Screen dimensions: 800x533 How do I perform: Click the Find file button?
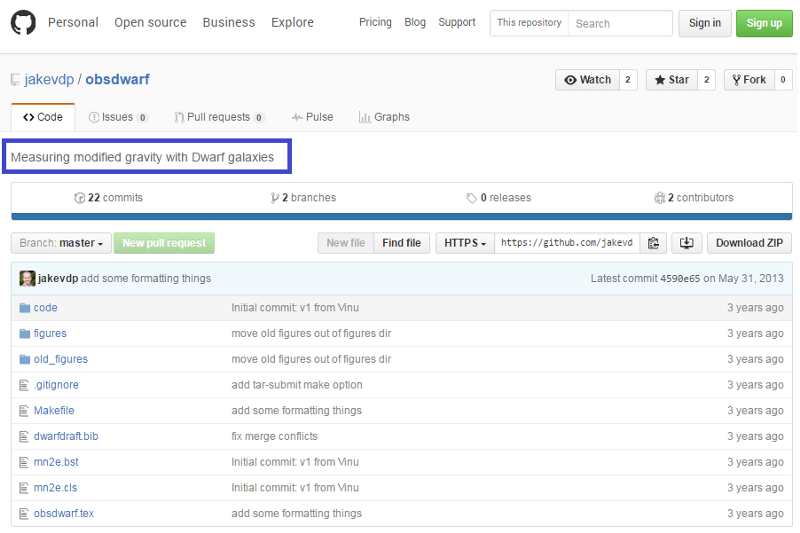click(x=402, y=243)
